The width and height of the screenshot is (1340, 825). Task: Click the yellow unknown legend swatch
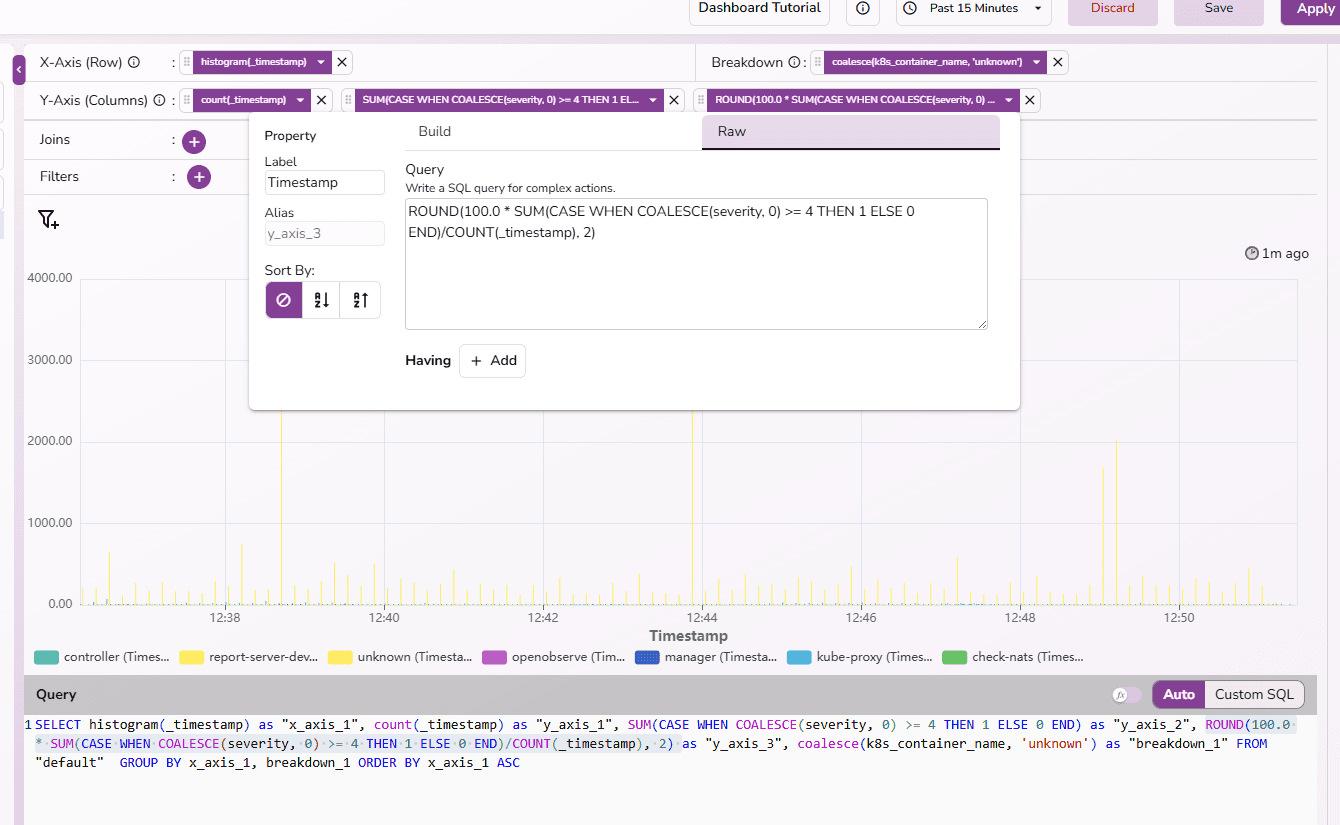tap(342, 657)
